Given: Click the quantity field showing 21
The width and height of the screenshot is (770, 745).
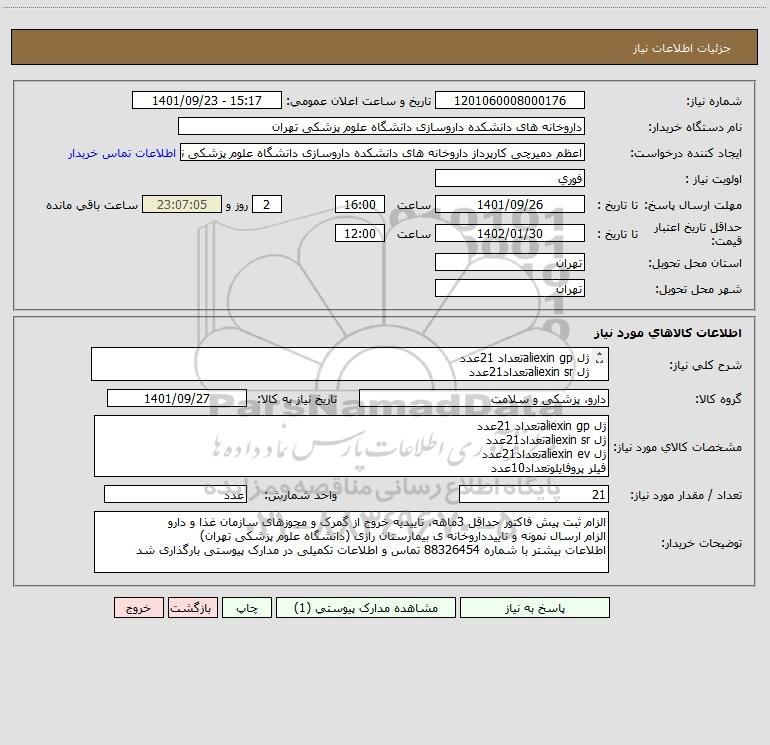Looking at the screenshot, I should pos(534,494).
